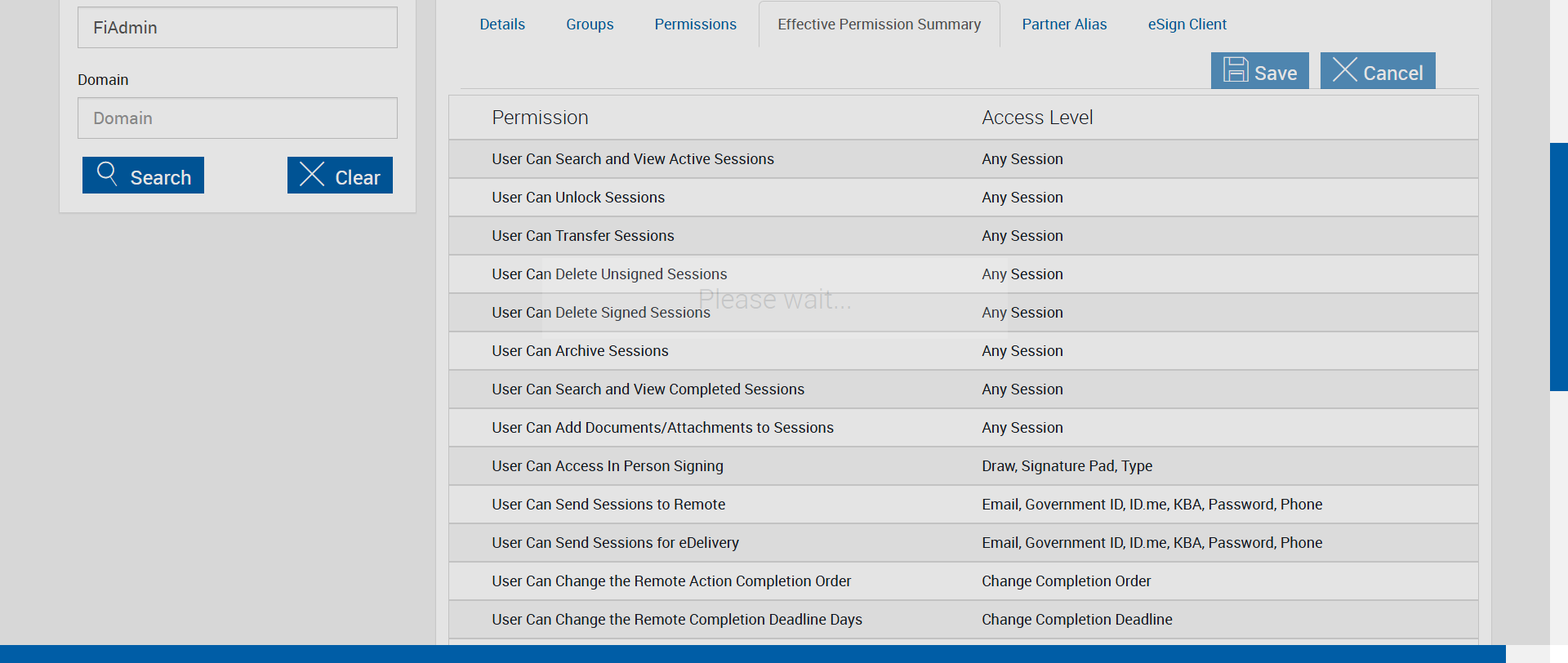Click the X icon on the Clear button
The width and height of the screenshot is (1568, 663).
point(312,174)
